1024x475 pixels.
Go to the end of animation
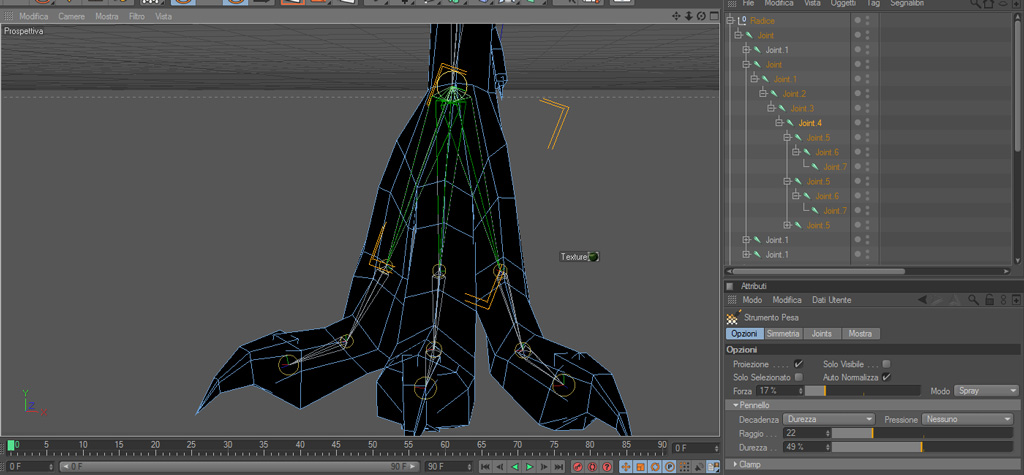pyautogui.click(x=557, y=467)
